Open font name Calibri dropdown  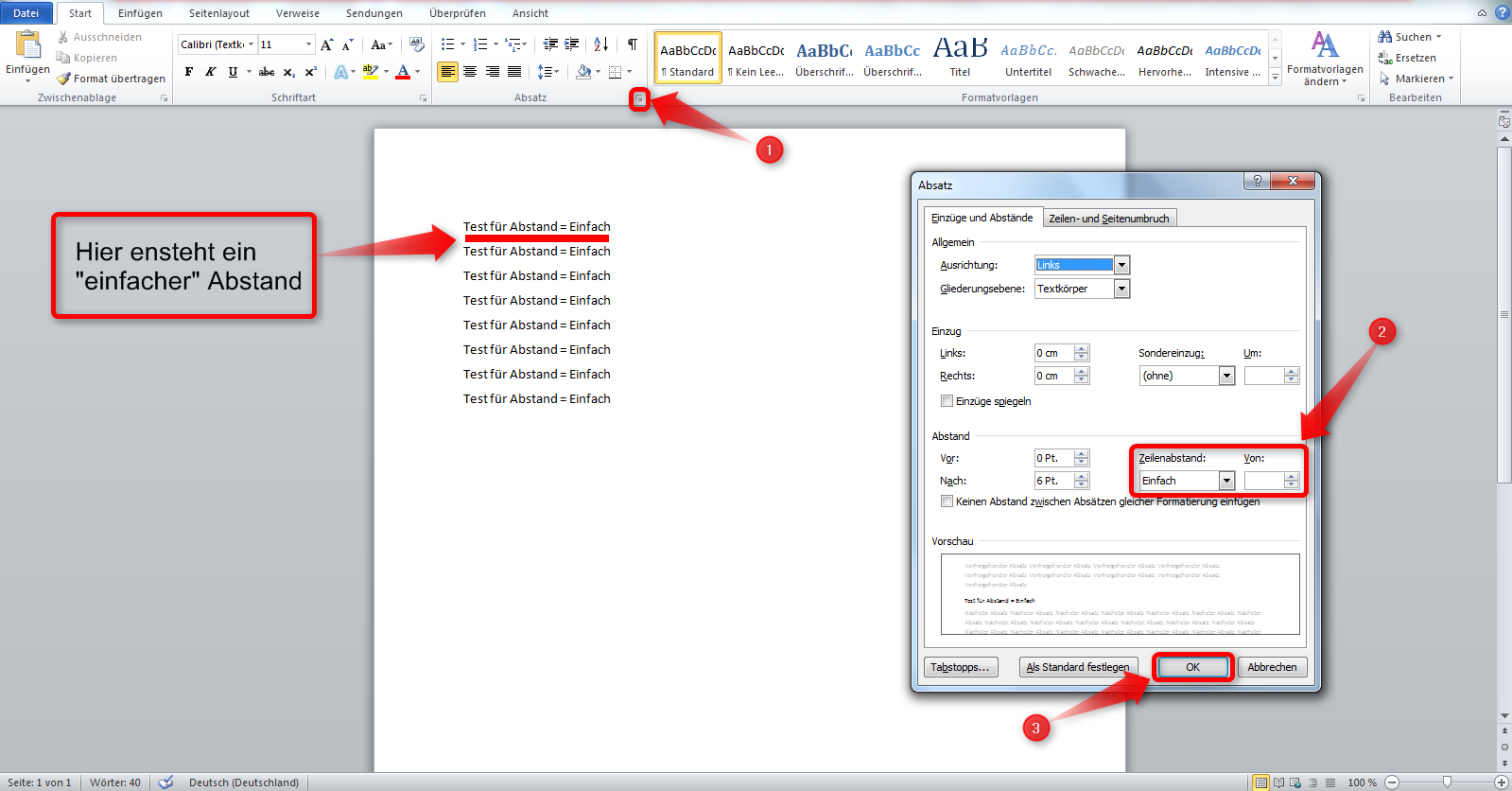[x=251, y=44]
